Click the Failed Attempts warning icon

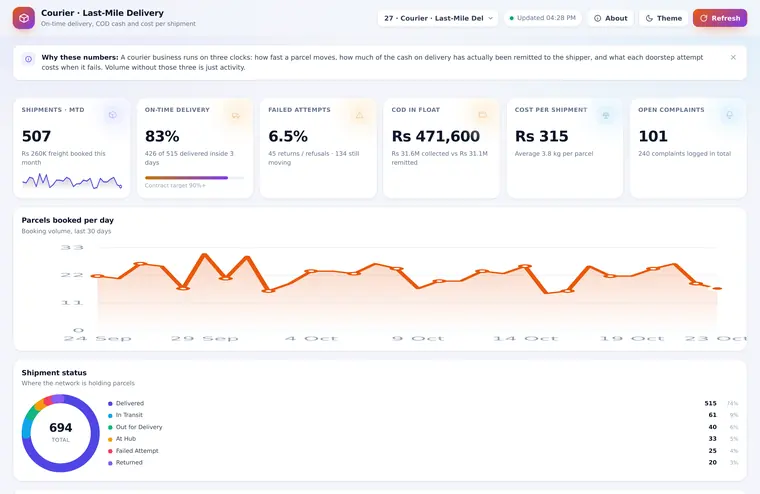click(x=359, y=115)
